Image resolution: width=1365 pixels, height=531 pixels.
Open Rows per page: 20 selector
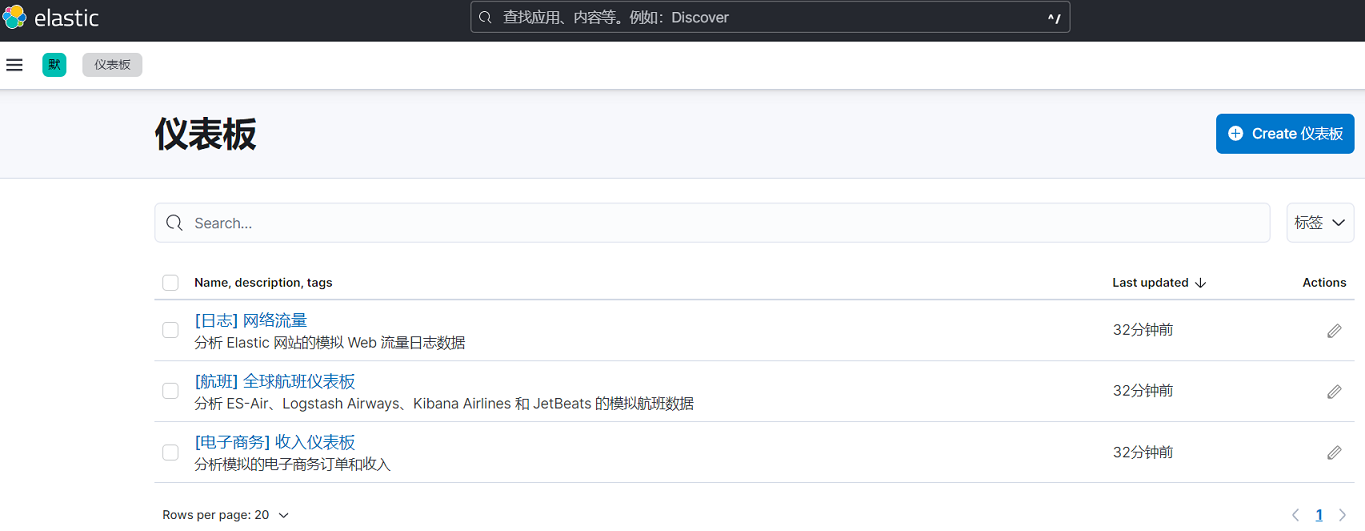click(x=226, y=515)
